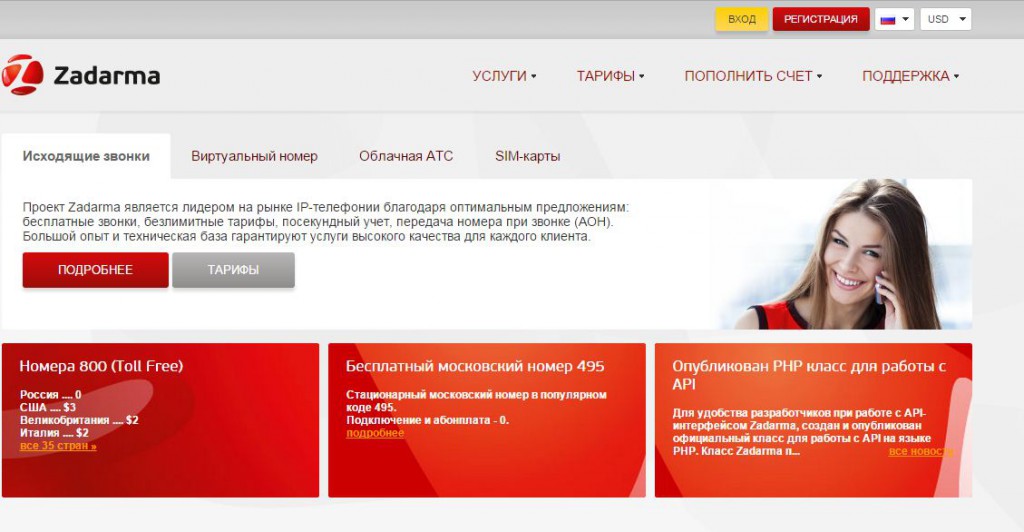Screen dimensions: 1024x532
Task: Open the ТАРИФЫ navigation menu
Action: pos(610,76)
